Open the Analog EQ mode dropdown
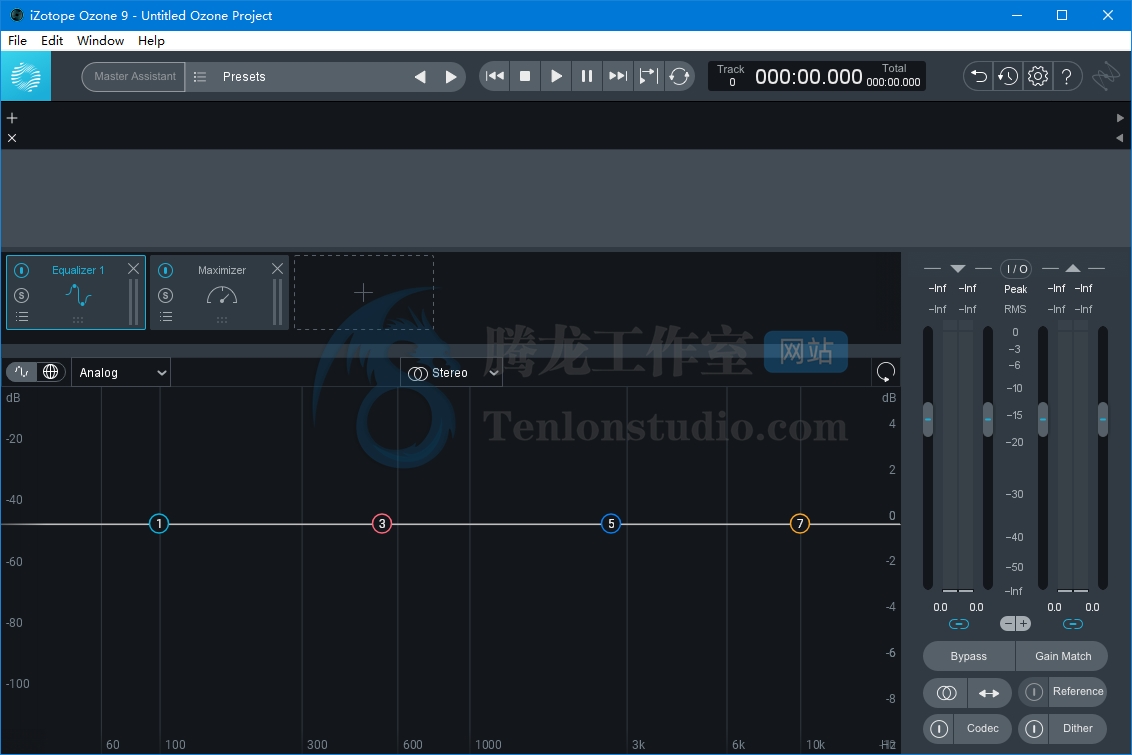Image resolution: width=1132 pixels, height=755 pixels. click(x=121, y=372)
